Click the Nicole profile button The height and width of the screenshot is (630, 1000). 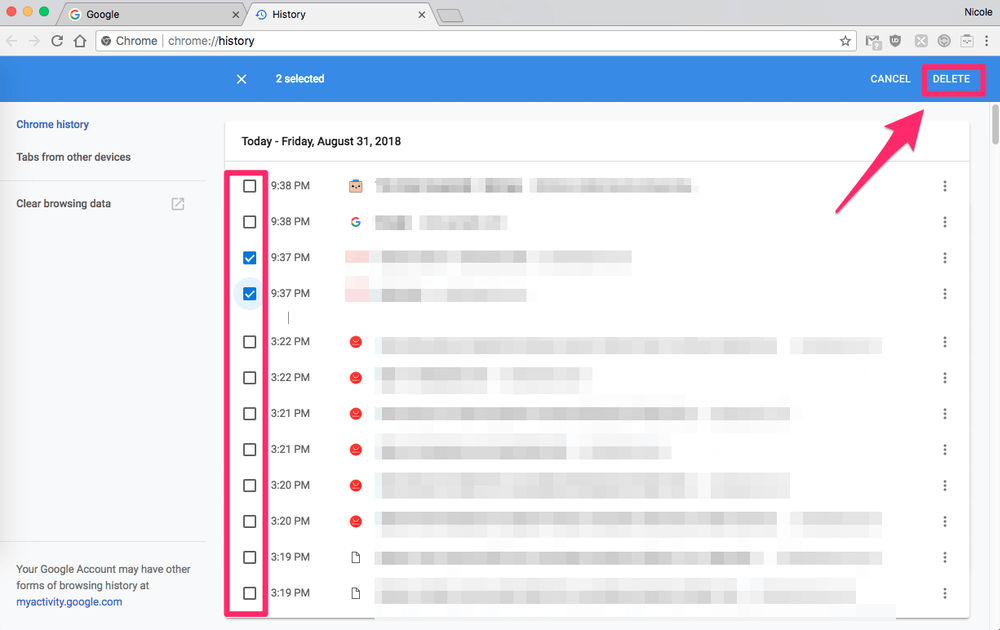click(978, 12)
